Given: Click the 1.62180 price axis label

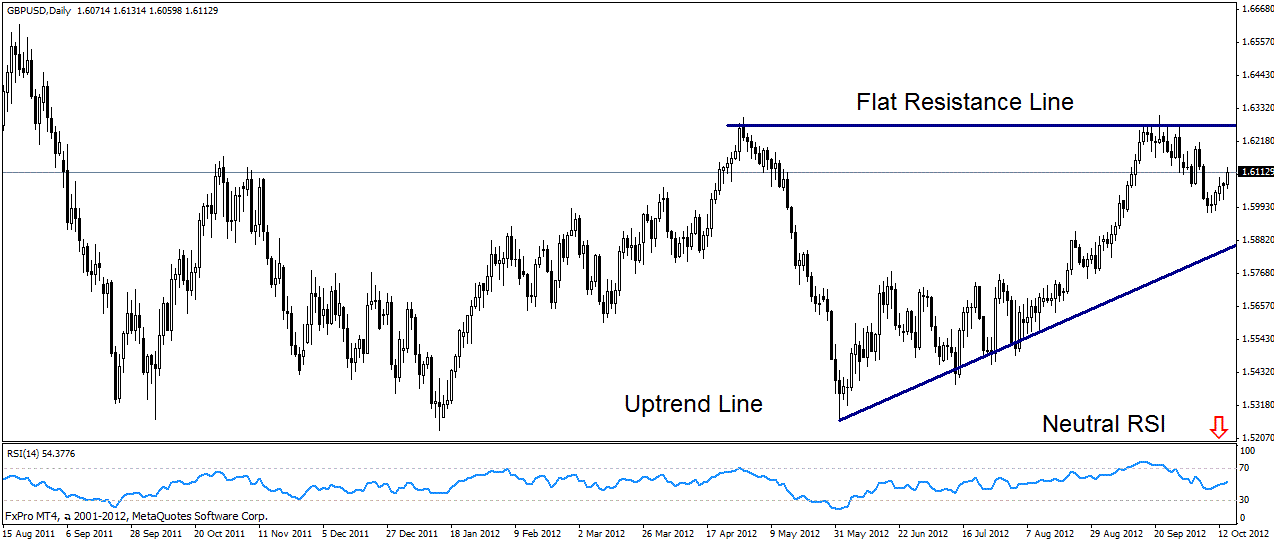Looking at the screenshot, I should (x=1256, y=141).
